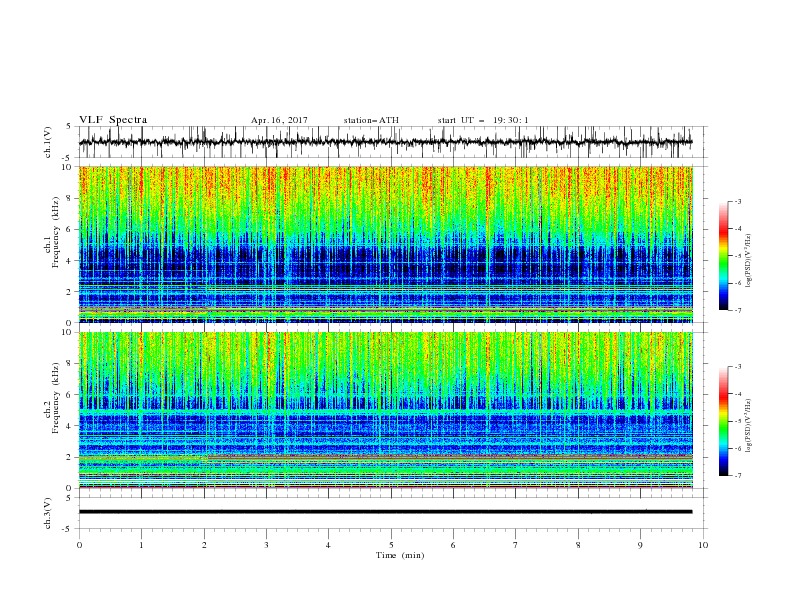This screenshot has width=792, height=612.
Task: Click the ch.2 panel color scale bar
Action: click(x=723, y=421)
